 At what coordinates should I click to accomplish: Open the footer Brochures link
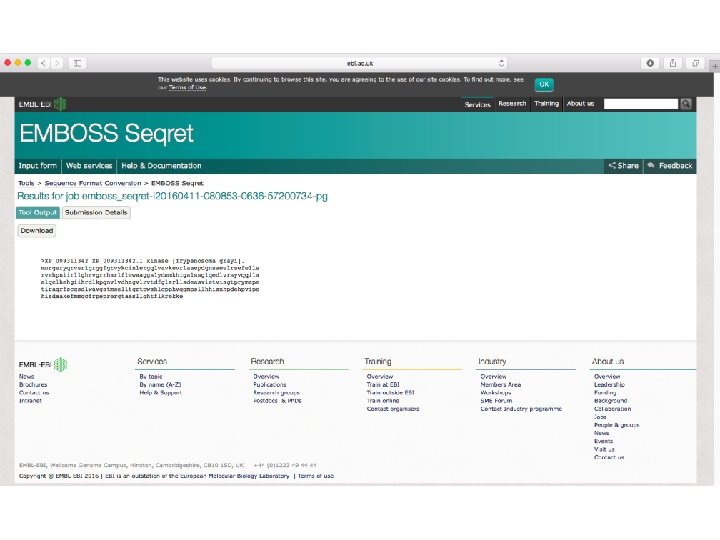[x=33, y=385]
